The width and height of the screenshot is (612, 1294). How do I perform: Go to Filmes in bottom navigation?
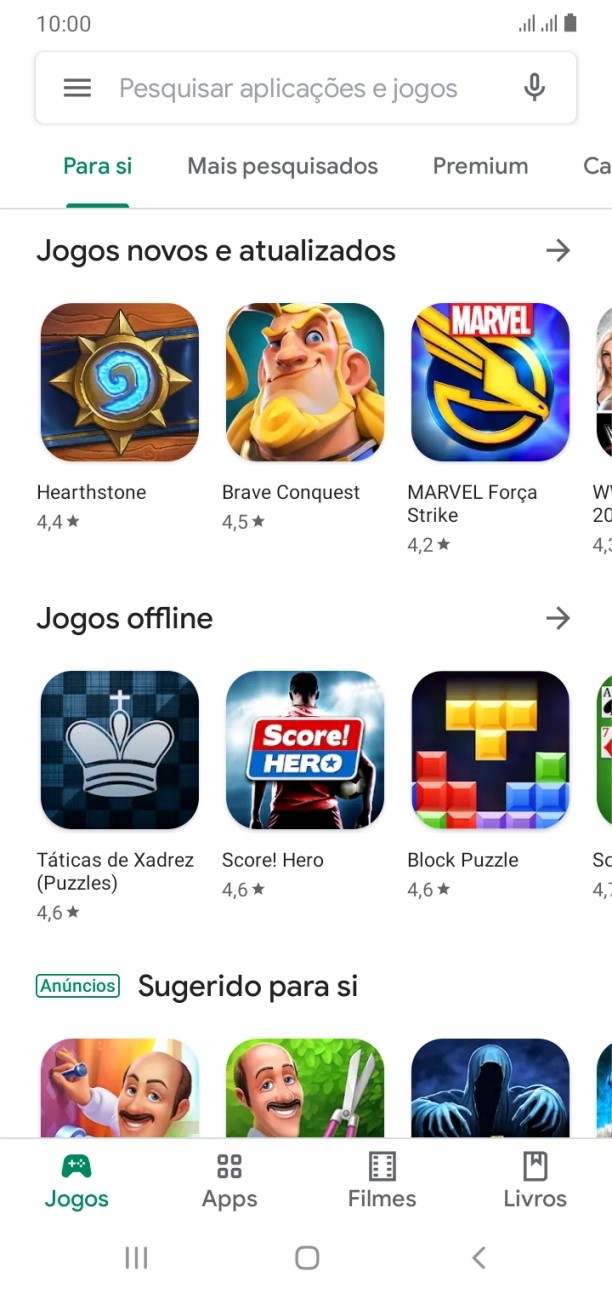(382, 1182)
